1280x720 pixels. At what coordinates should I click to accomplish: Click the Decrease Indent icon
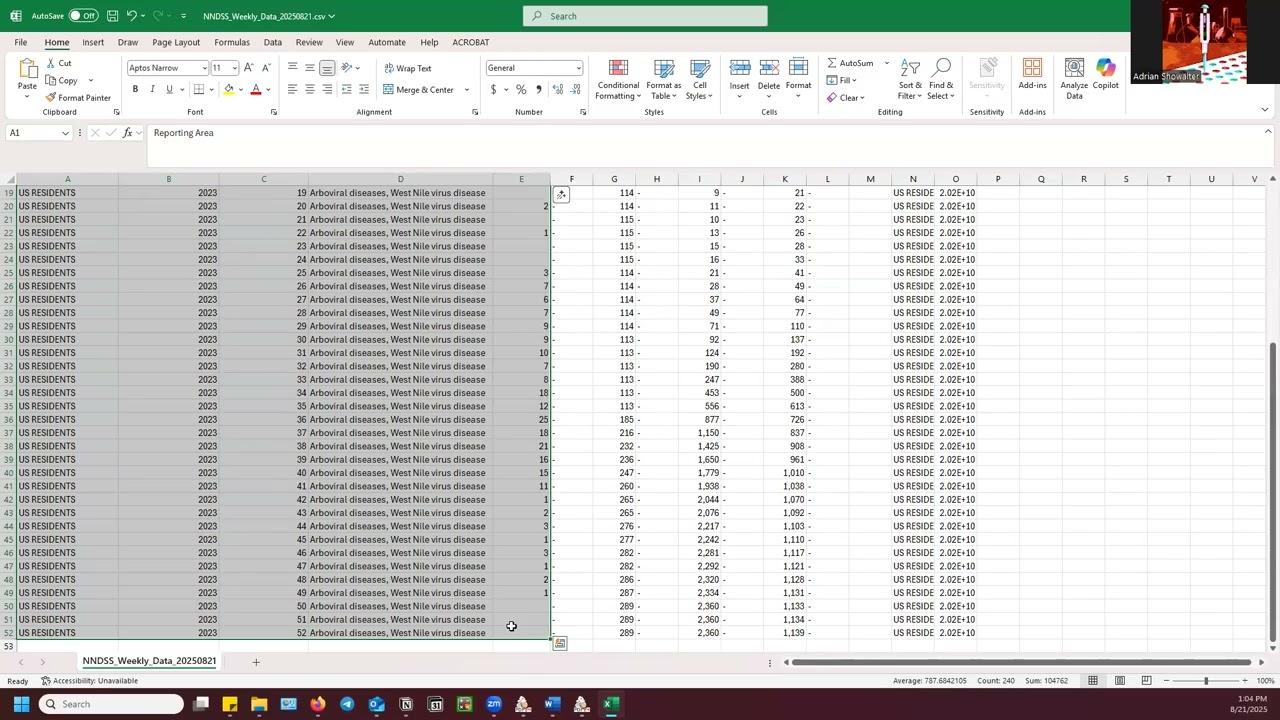click(346, 90)
